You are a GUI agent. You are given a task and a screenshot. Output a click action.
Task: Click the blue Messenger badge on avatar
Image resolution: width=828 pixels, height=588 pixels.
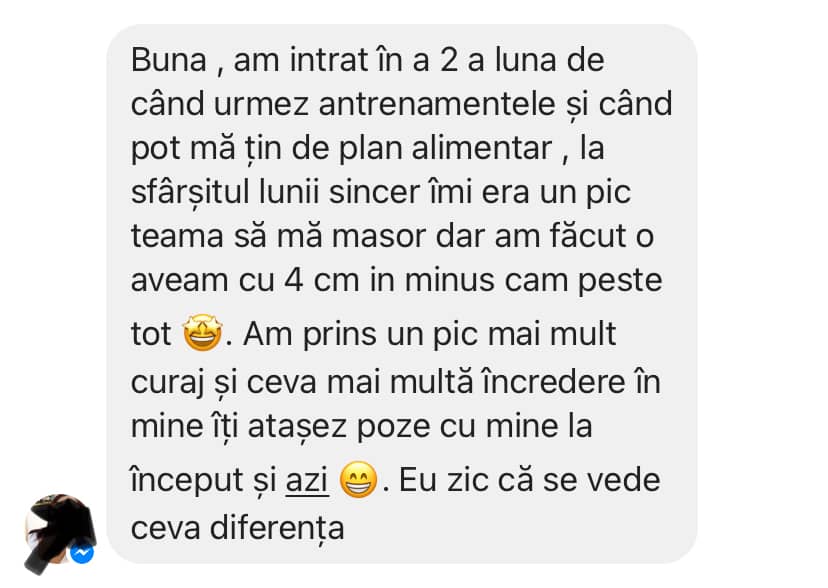tap(82, 553)
